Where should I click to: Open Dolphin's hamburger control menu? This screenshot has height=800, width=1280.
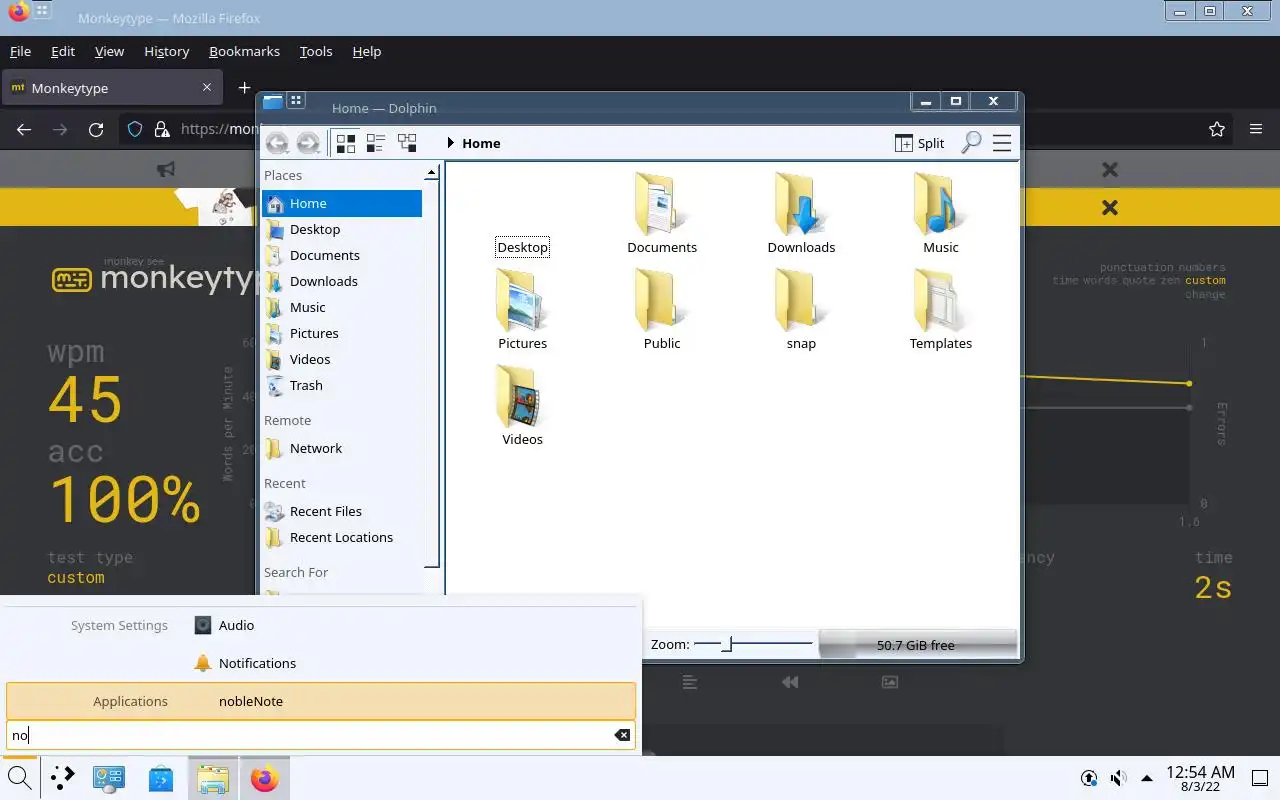[1002, 143]
